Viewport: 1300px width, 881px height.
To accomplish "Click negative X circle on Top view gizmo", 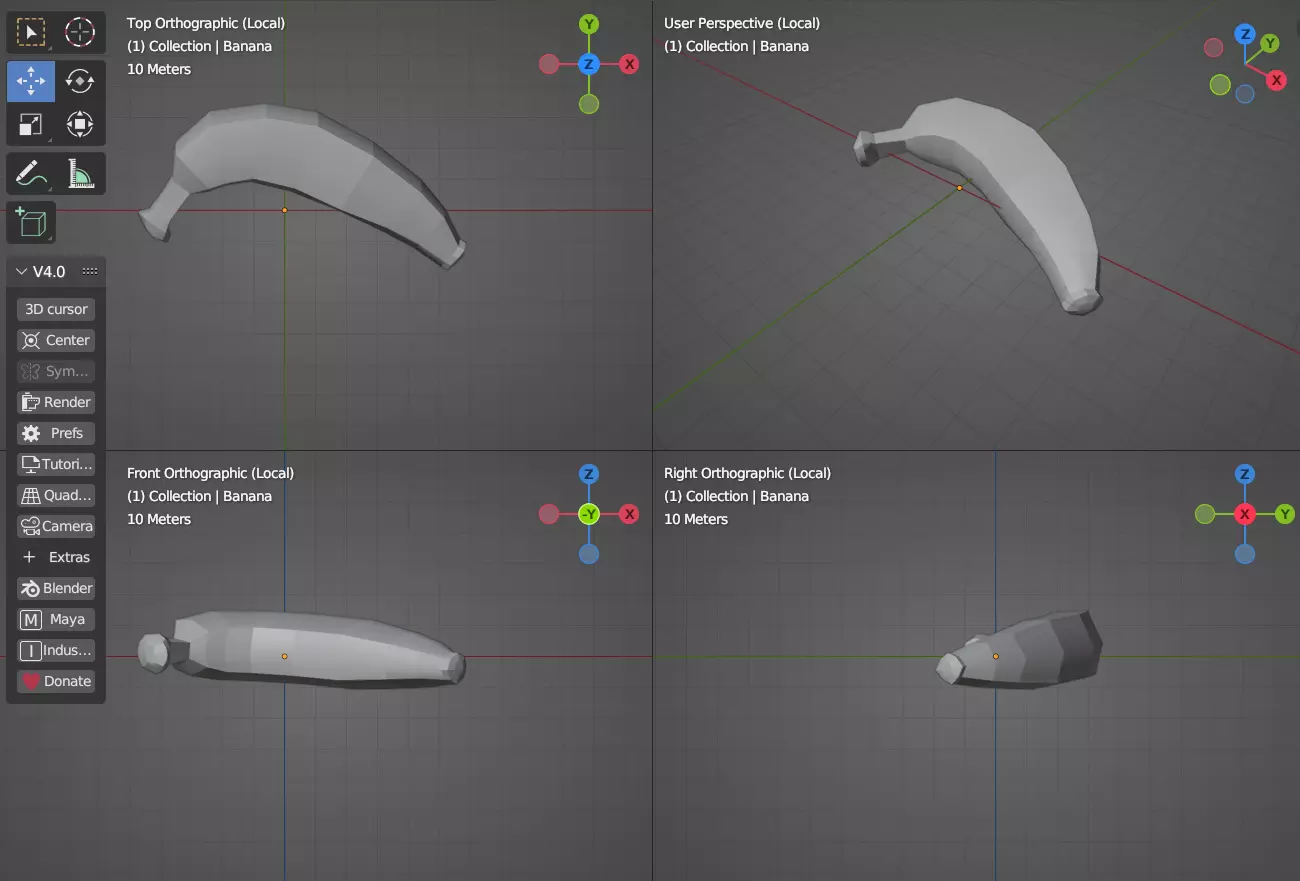I will (549, 64).
